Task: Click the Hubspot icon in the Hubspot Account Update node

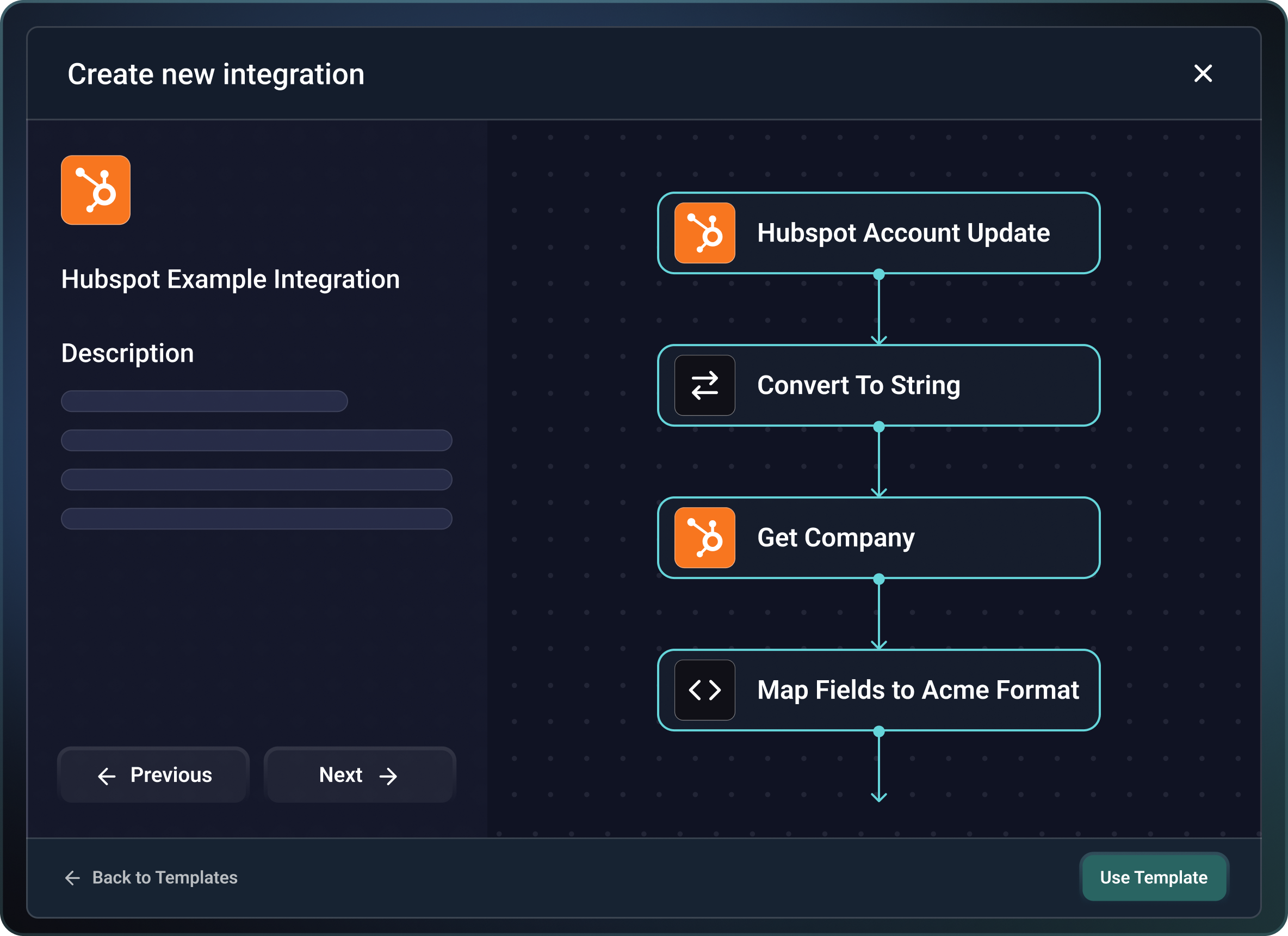Action: [705, 233]
